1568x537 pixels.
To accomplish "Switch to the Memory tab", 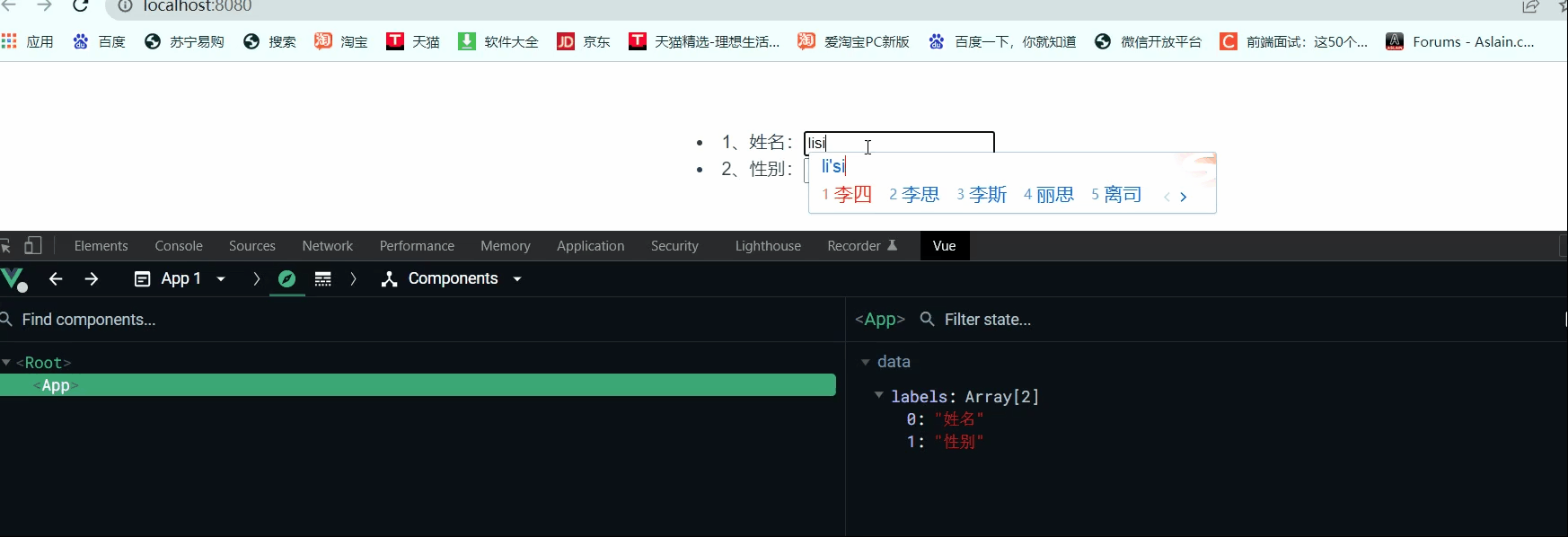I will (x=506, y=246).
